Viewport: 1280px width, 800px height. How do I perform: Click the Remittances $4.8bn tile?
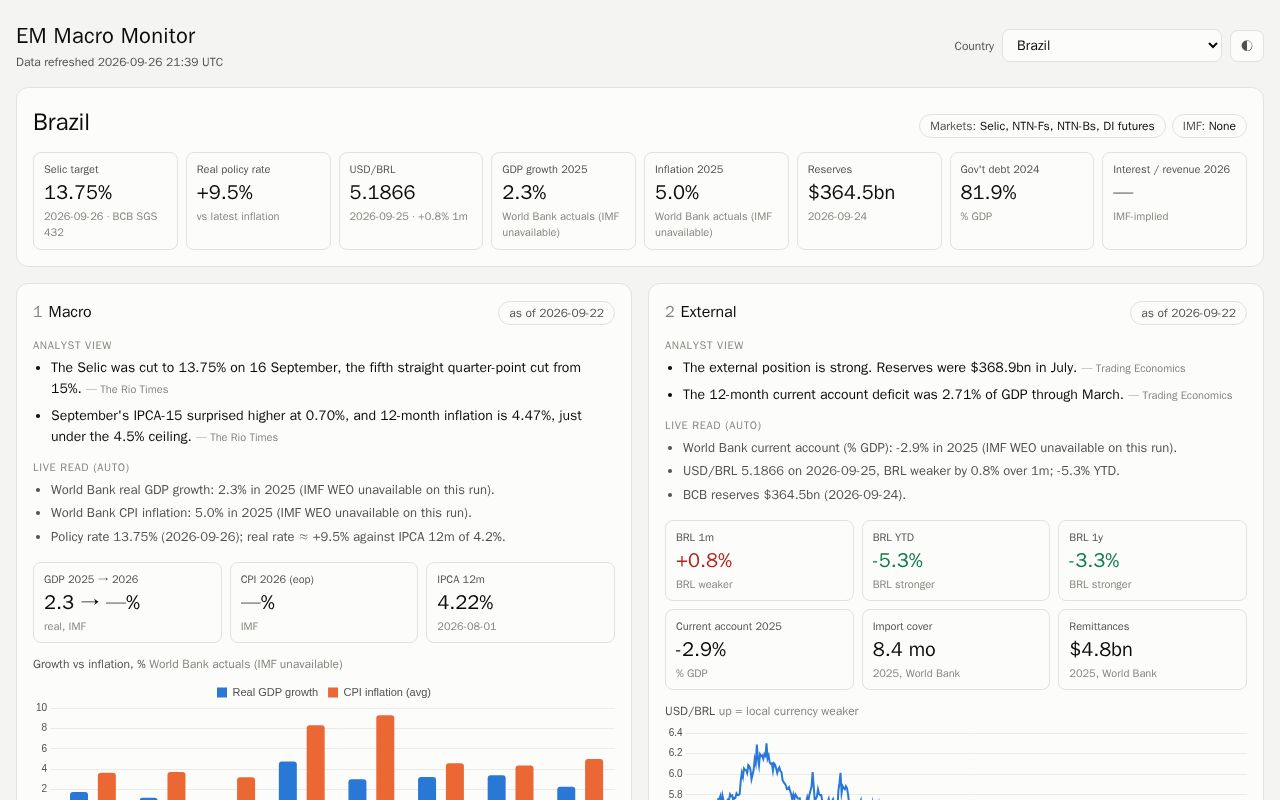point(1152,649)
